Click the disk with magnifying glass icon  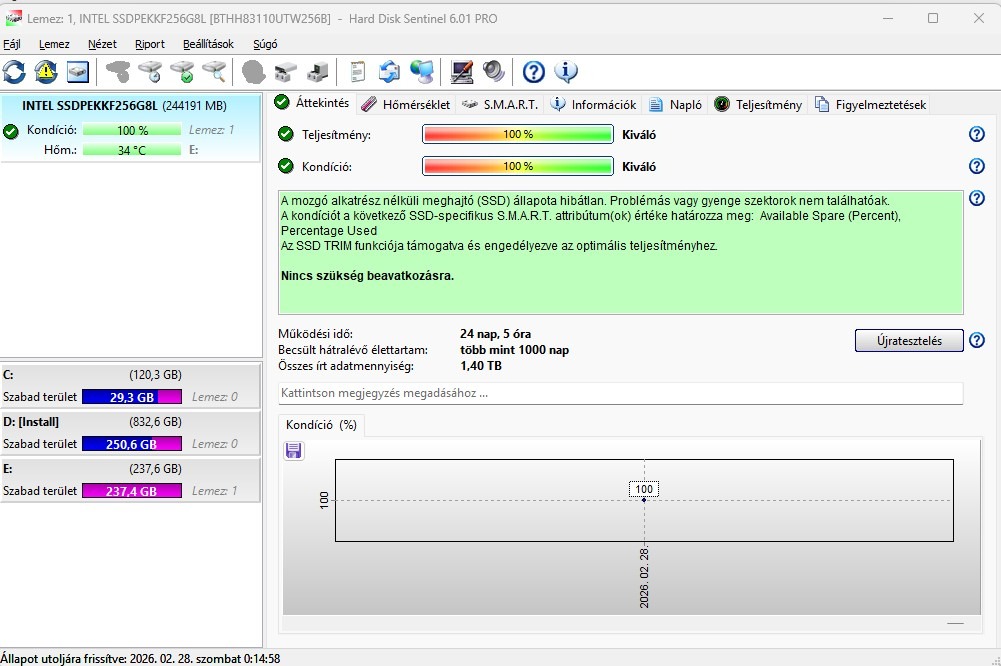point(214,72)
